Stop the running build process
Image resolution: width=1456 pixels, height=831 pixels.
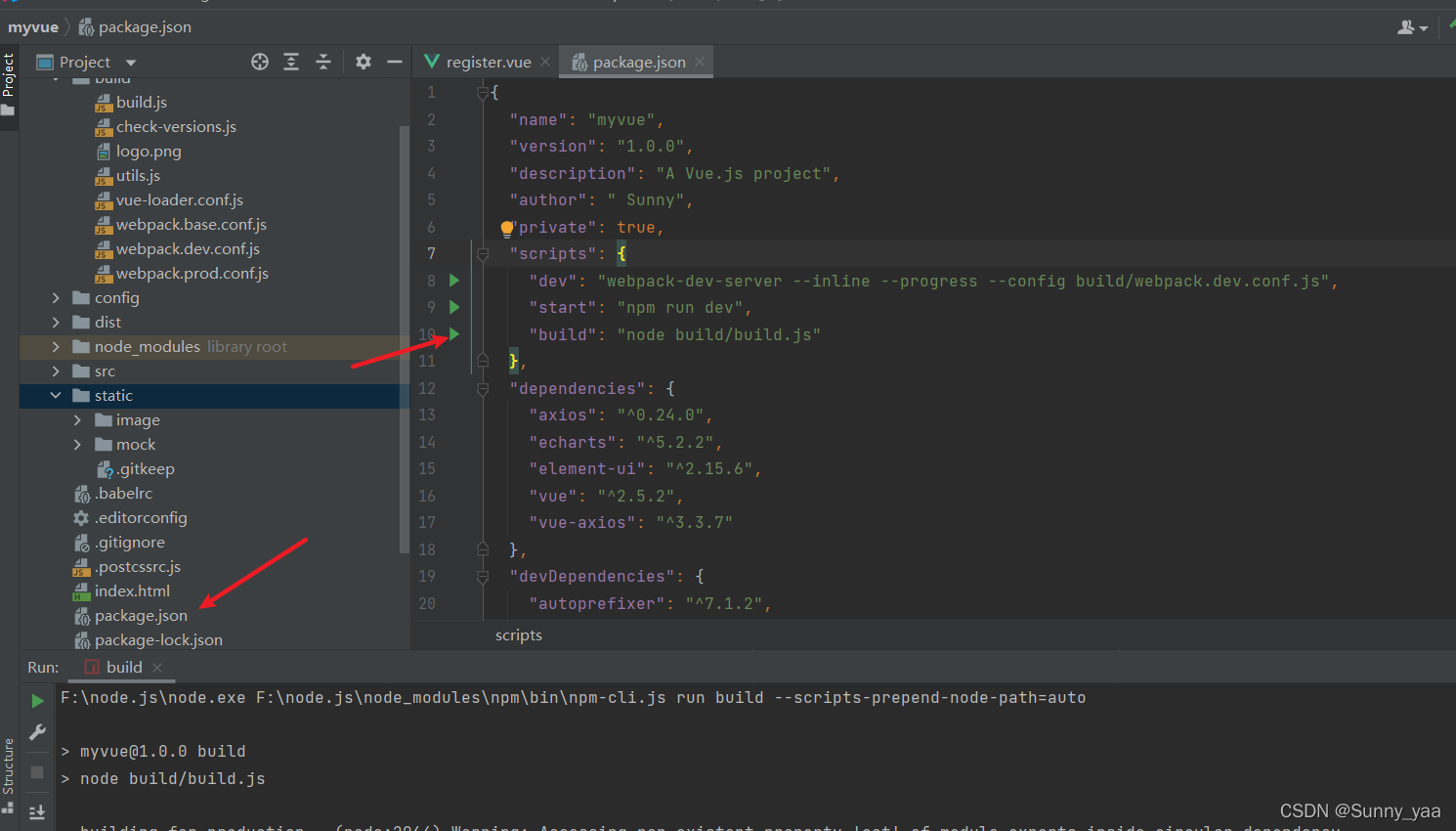coord(37,772)
